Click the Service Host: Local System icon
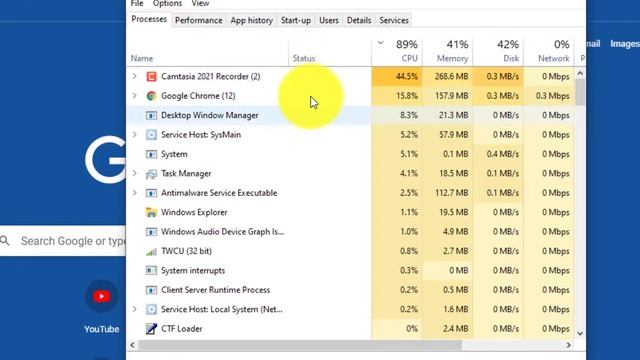This screenshot has width=640, height=360. pyautogui.click(x=151, y=309)
